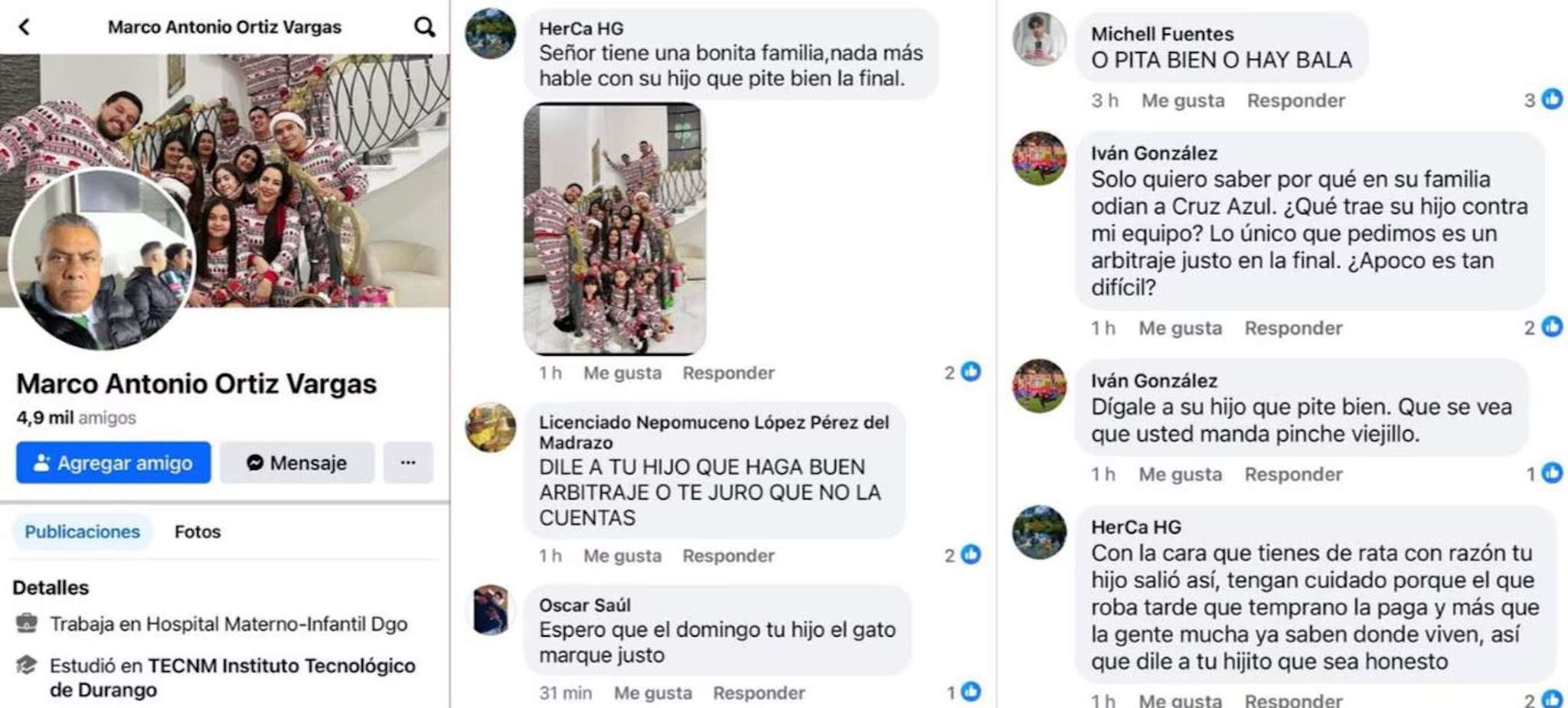The image size is (1568, 708).
Task: Click Responder under Iván González's pinche viejillo comment
Action: coord(1293,475)
